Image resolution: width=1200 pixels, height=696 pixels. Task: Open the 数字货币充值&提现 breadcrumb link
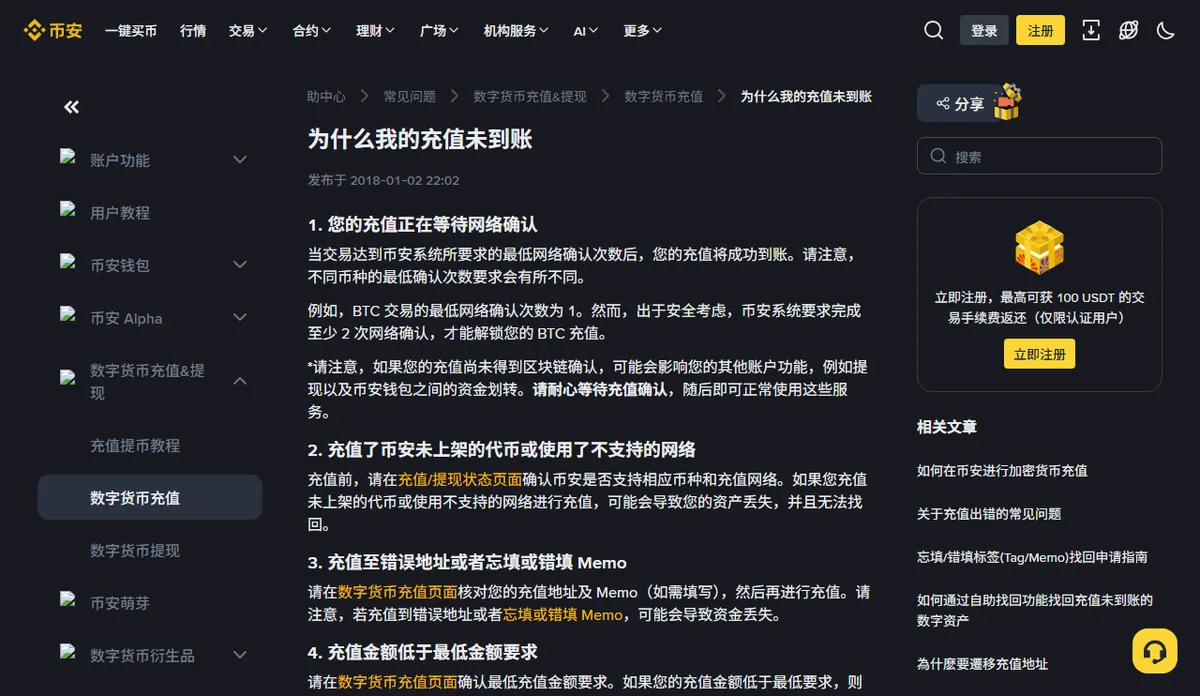coord(530,97)
